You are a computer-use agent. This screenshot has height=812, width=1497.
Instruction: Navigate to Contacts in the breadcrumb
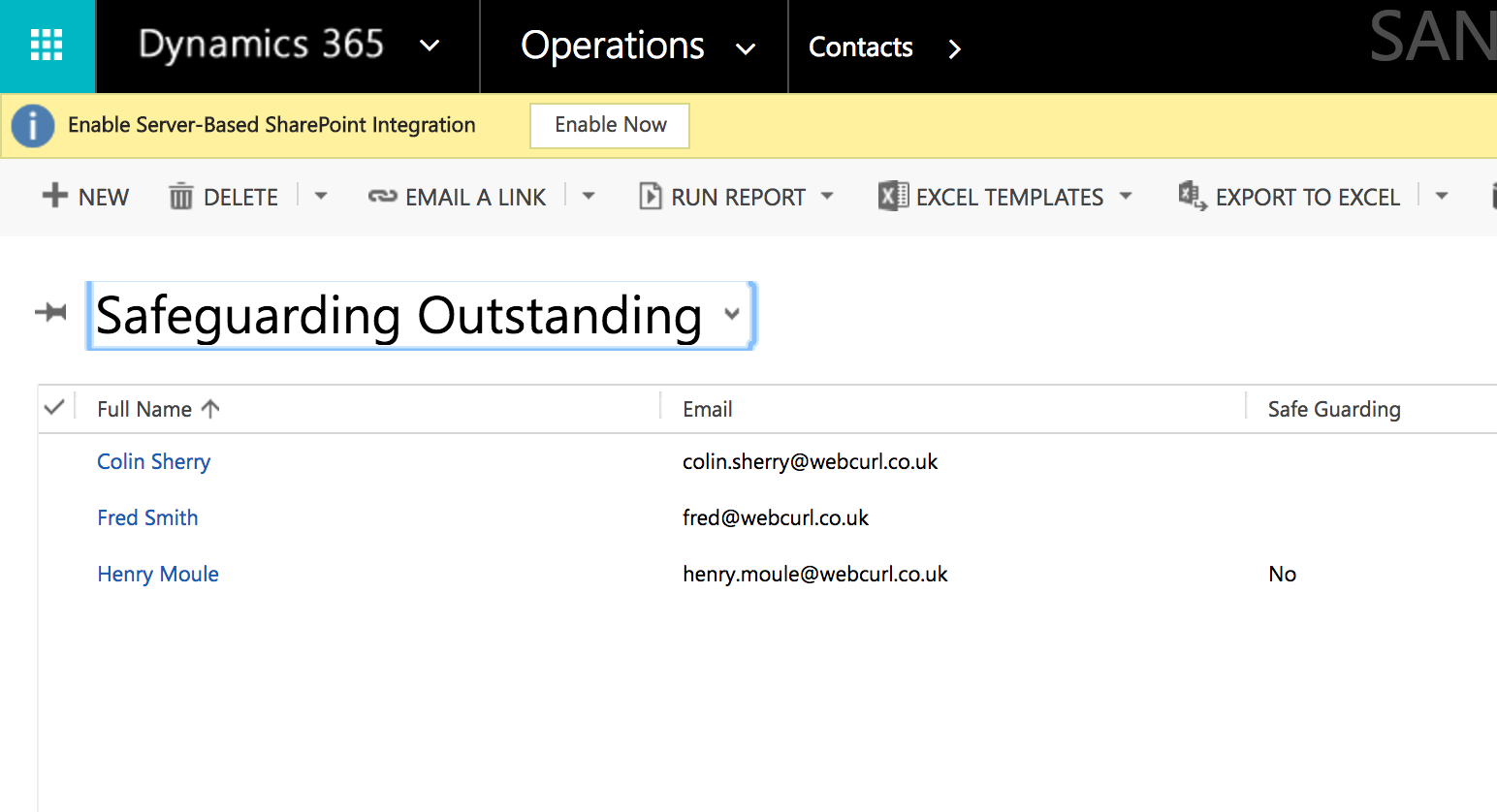(x=860, y=46)
